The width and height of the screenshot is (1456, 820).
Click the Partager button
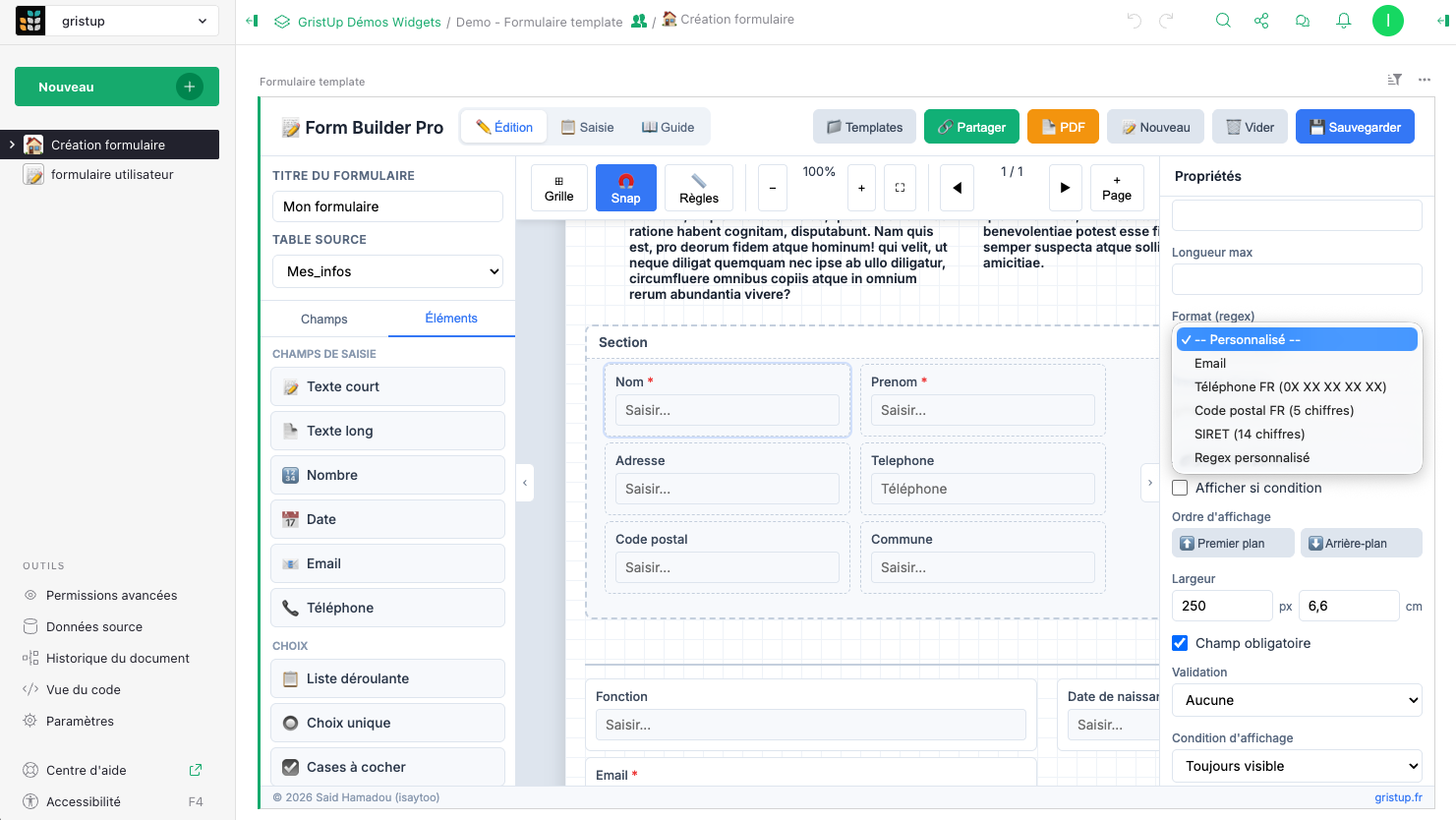971,127
